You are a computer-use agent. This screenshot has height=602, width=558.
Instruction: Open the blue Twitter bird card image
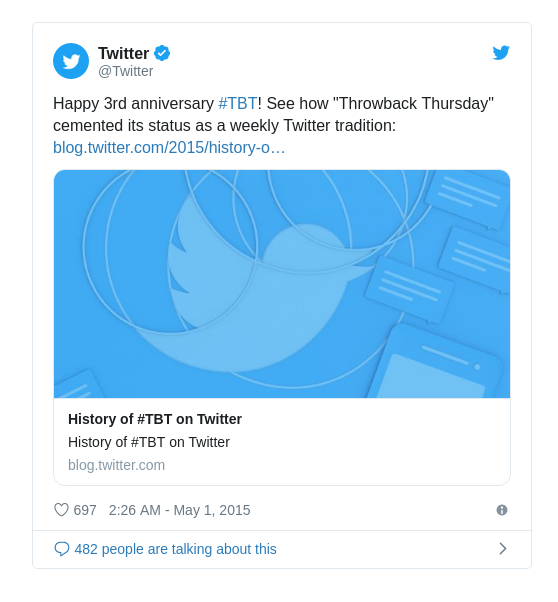point(282,284)
